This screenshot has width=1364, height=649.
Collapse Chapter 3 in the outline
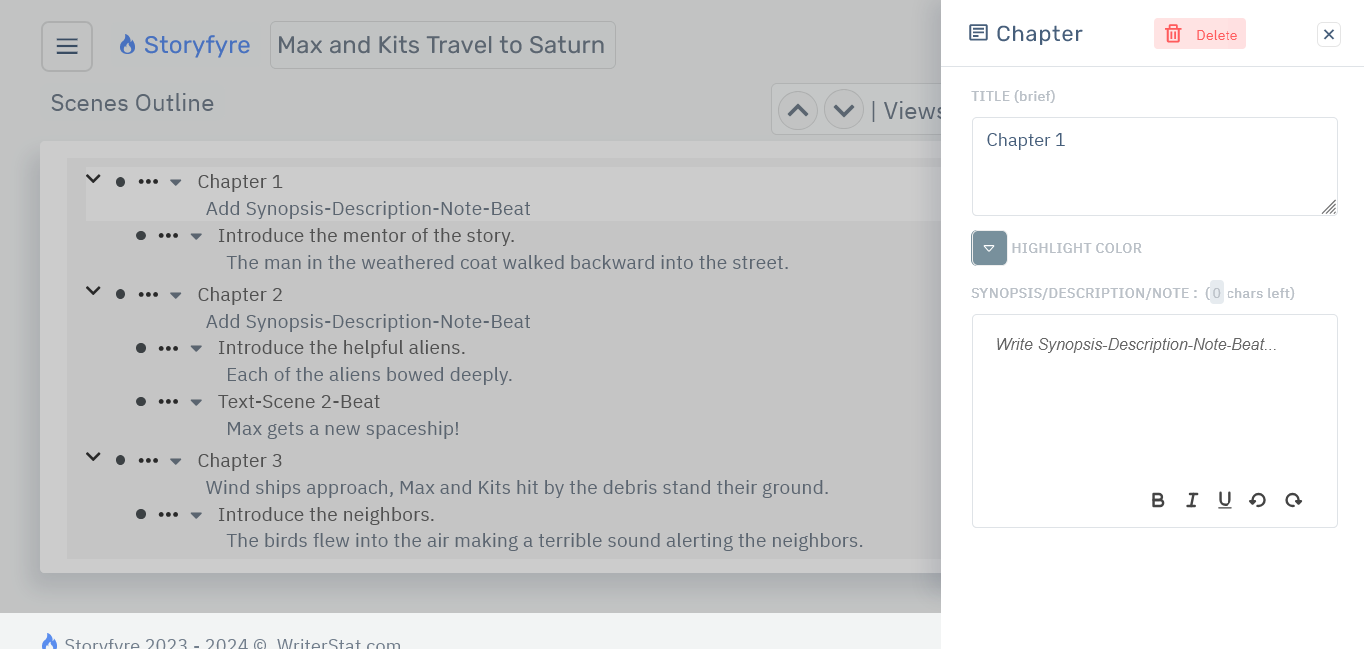[93, 457]
